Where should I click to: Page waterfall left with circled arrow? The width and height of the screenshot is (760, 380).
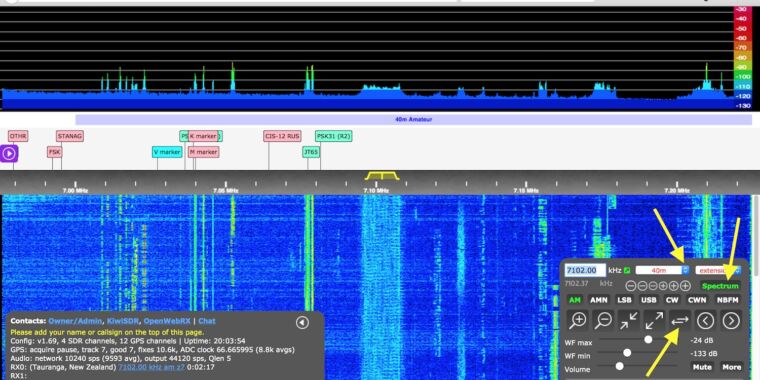(706, 320)
